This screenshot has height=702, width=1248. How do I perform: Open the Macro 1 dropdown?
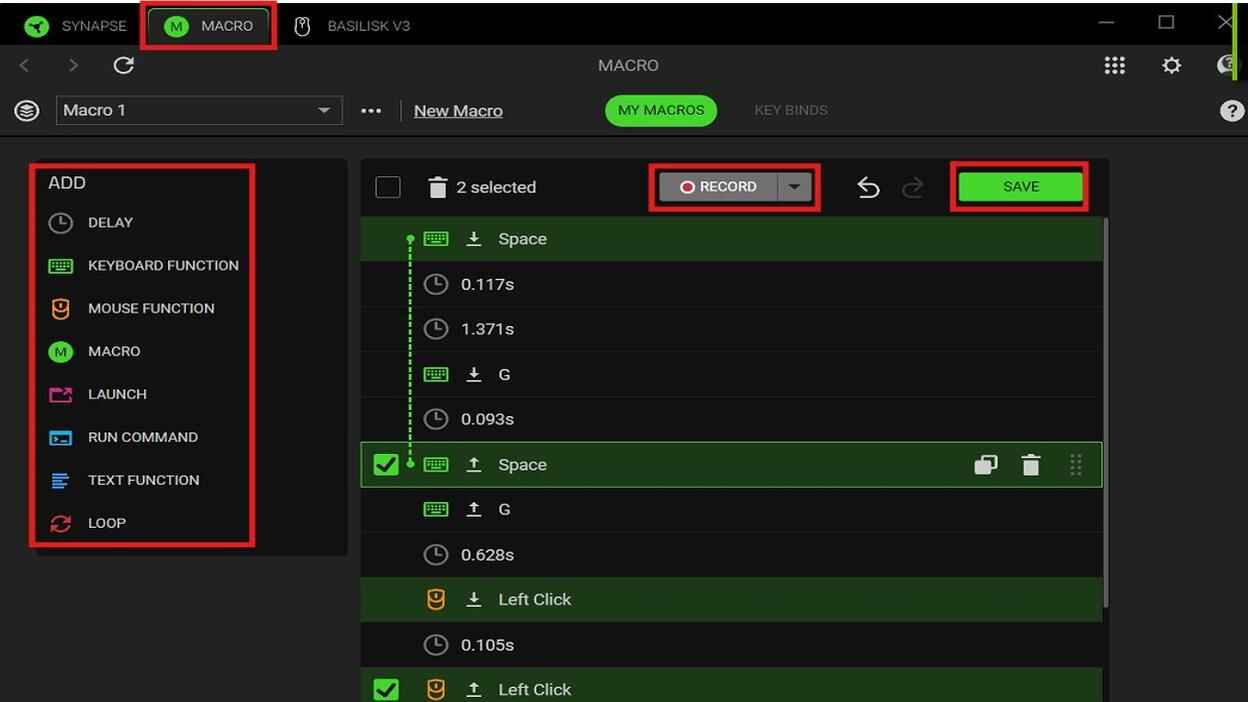199,110
